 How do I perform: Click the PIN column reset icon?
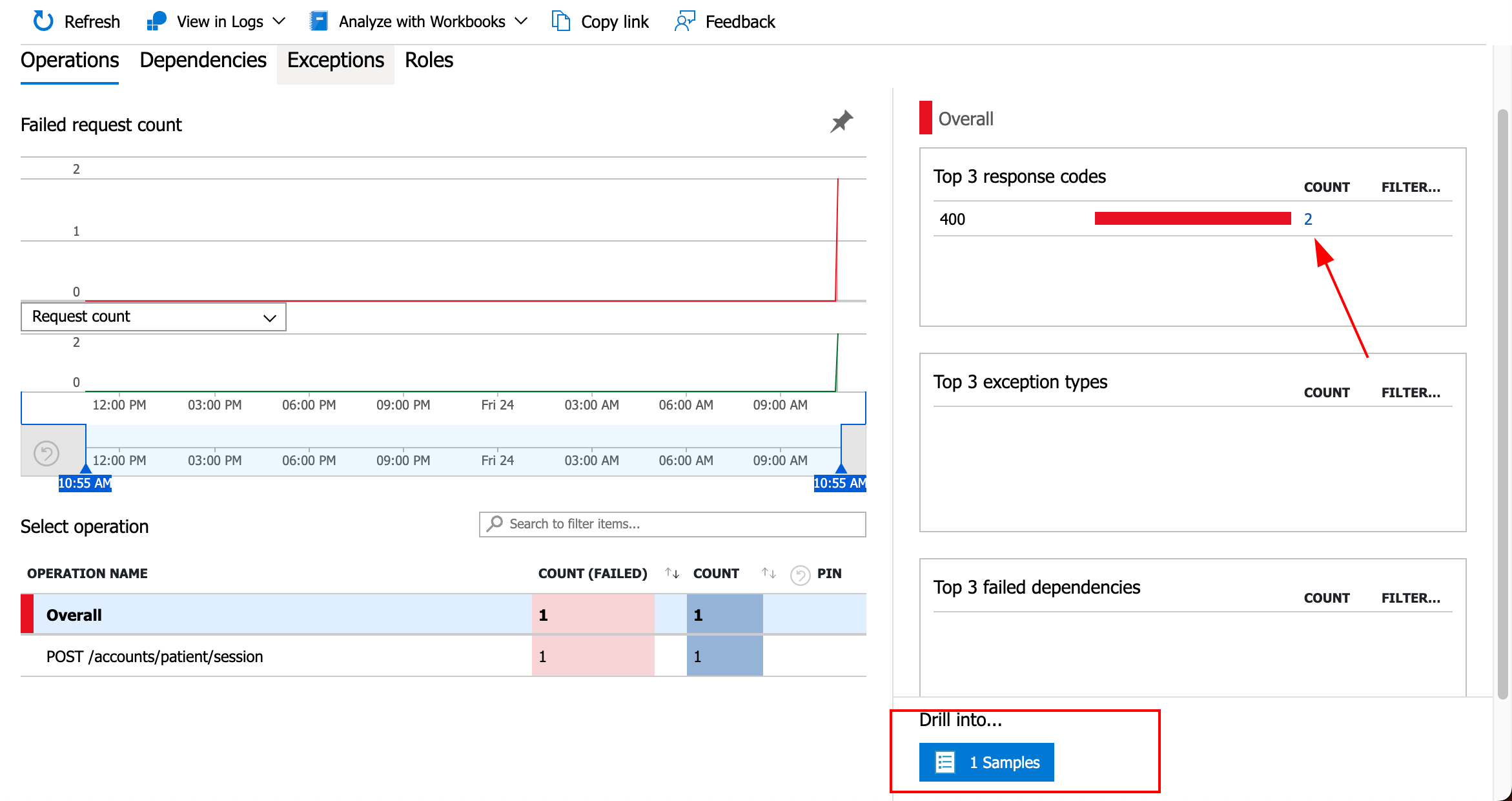(x=800, y=574)
